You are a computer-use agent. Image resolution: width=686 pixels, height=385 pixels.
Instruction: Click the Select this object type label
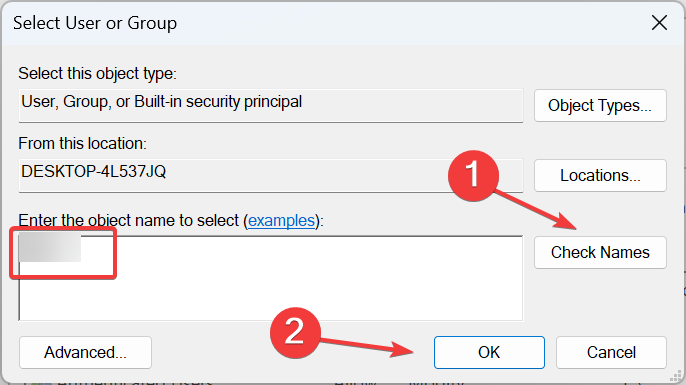[97, 74]
